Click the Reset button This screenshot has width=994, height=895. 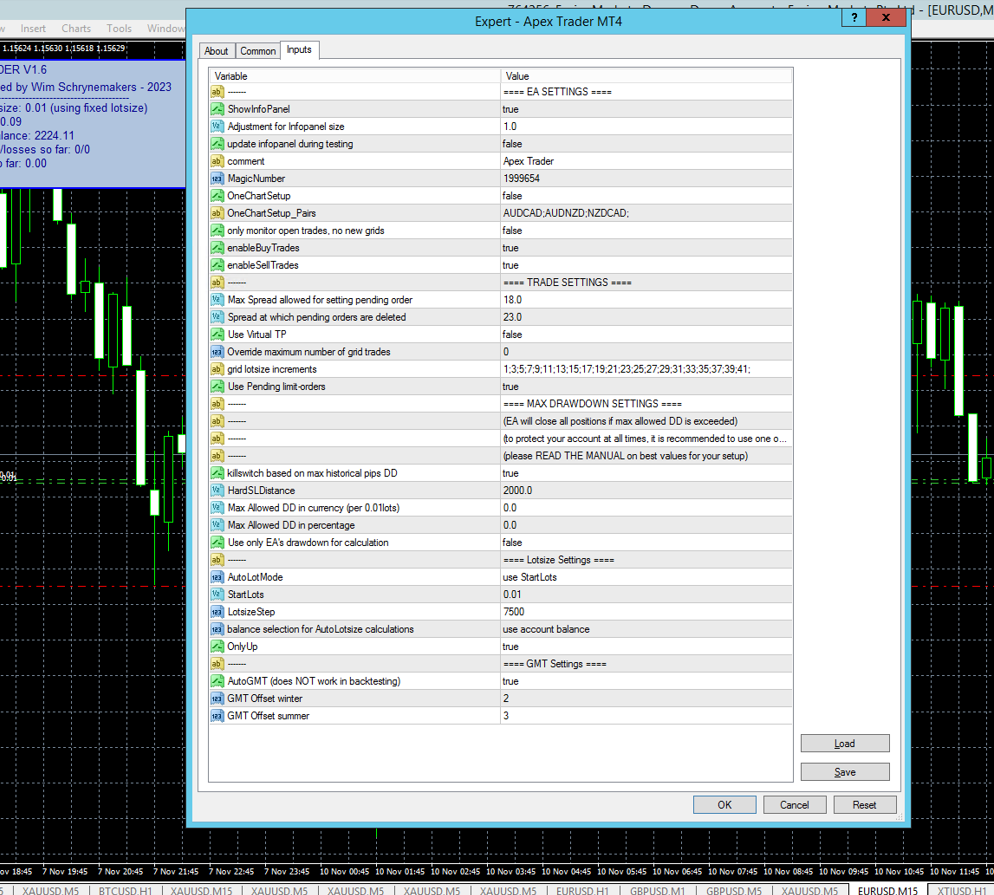(x=864, y=805)
